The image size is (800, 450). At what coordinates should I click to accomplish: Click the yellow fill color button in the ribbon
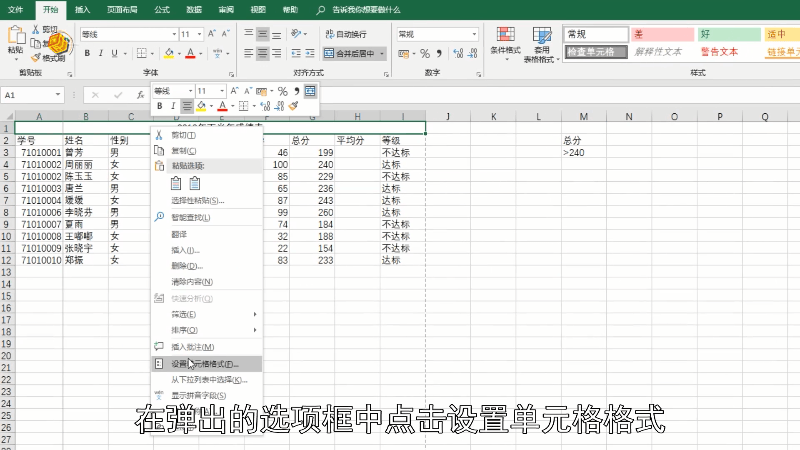168,53
